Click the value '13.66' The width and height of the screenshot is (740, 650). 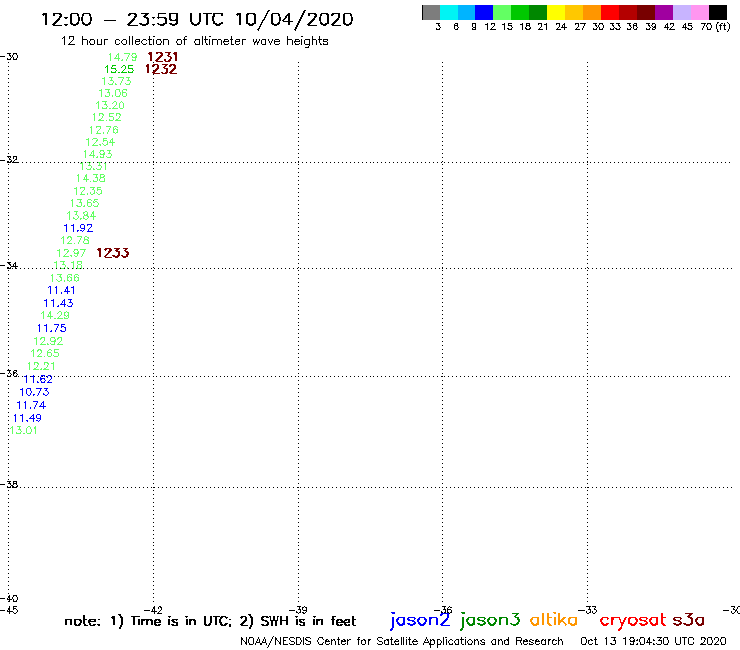click(65, 278)
